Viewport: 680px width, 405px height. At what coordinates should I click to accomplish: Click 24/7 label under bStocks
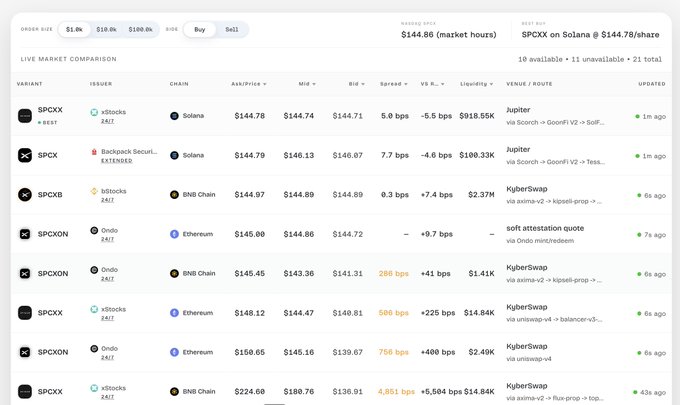click(x=108, y=200)
